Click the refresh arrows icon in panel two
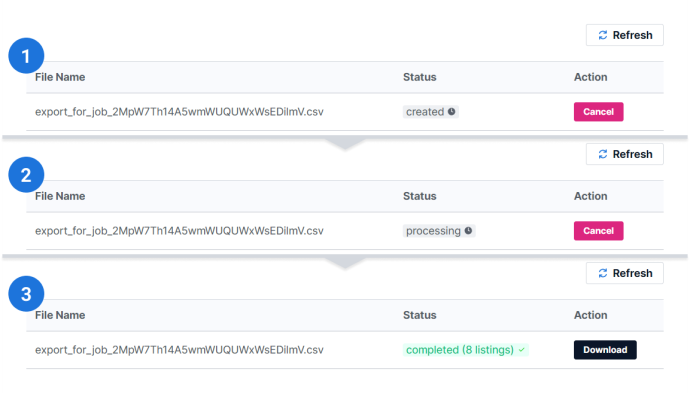 point(603,154)
